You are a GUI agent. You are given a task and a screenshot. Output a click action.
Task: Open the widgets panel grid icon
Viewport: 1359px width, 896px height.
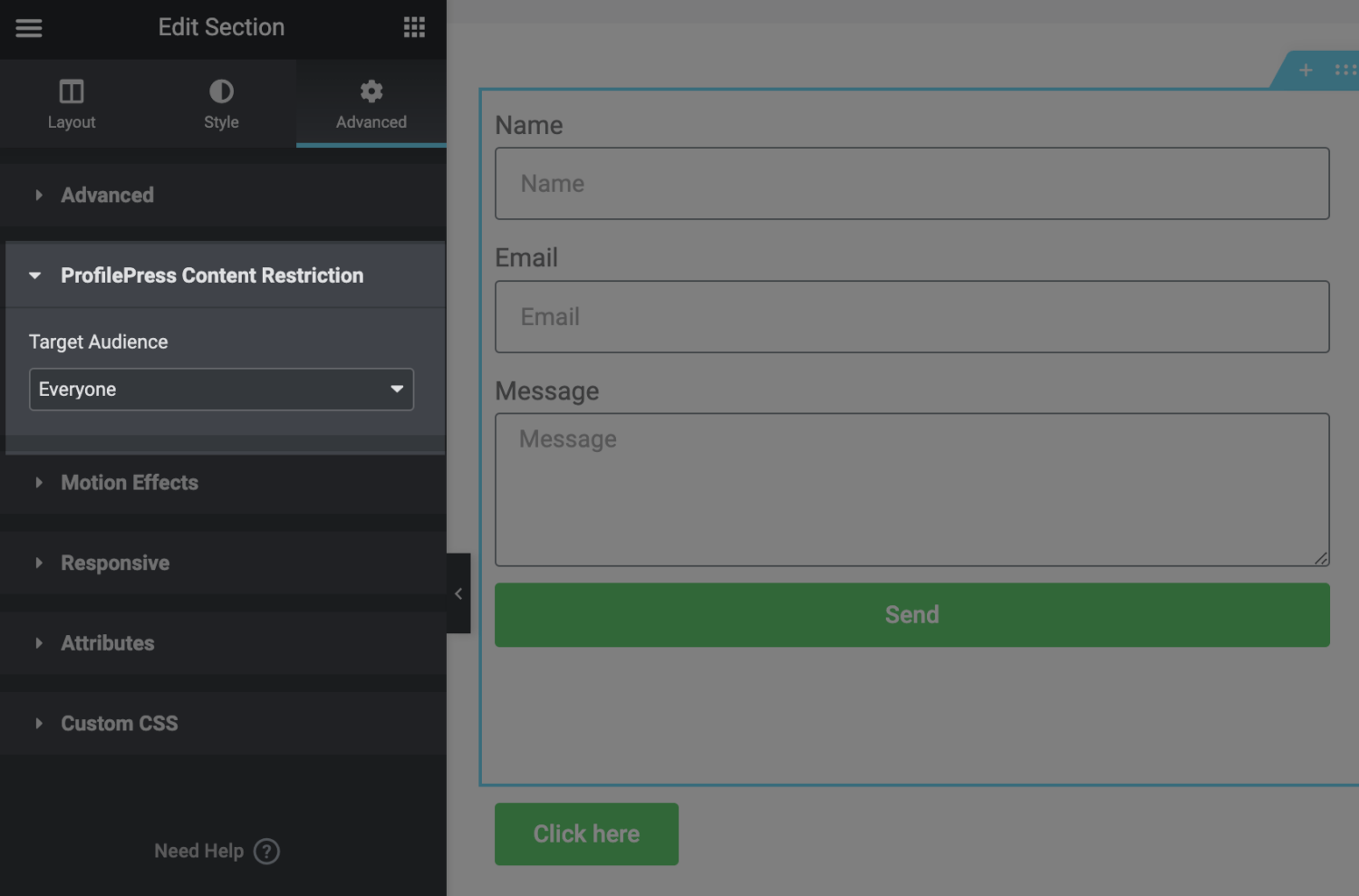[x=414, y=27]
